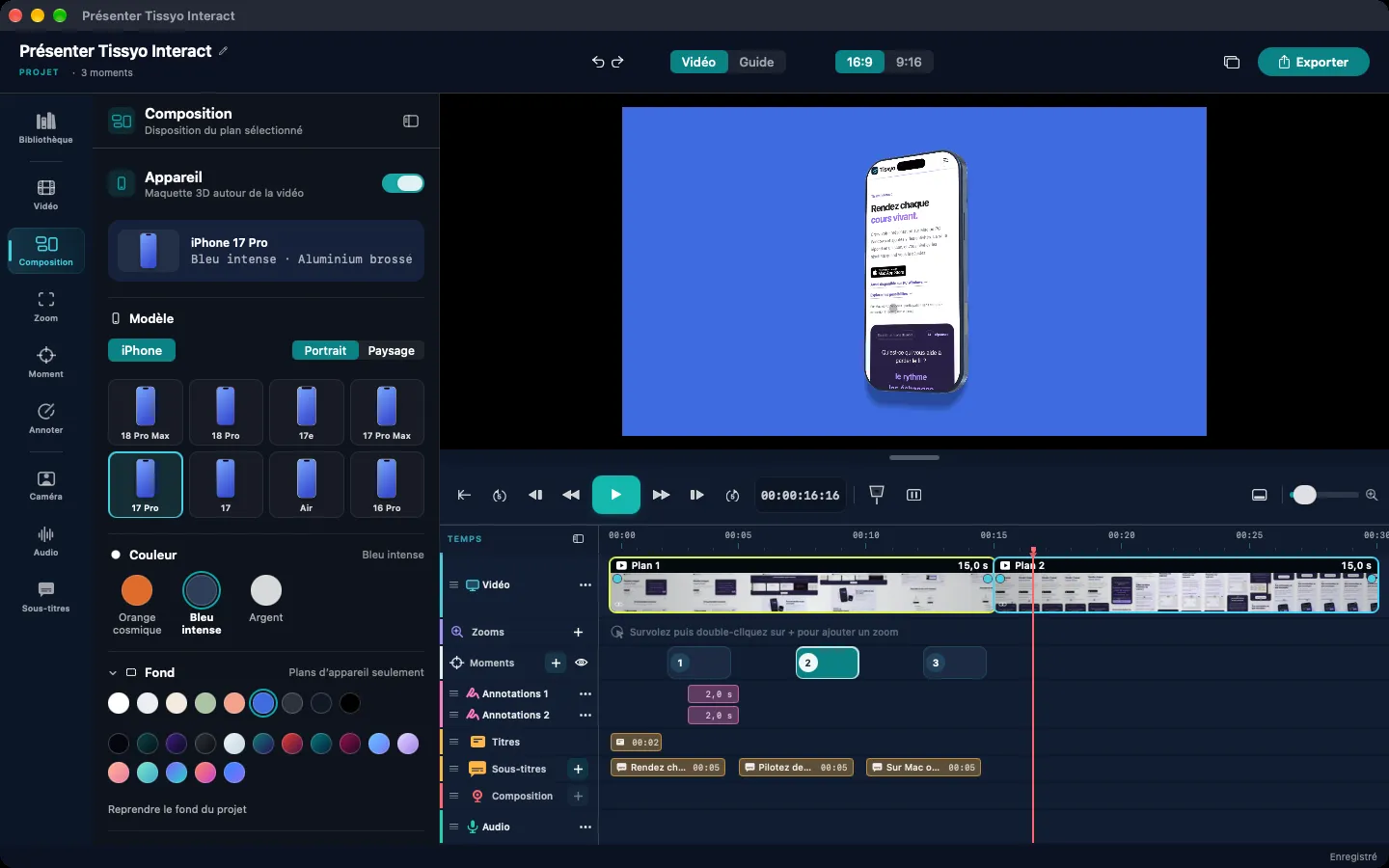
Task: Open the Moment sidebar tool
Action: tap(45, 363)
